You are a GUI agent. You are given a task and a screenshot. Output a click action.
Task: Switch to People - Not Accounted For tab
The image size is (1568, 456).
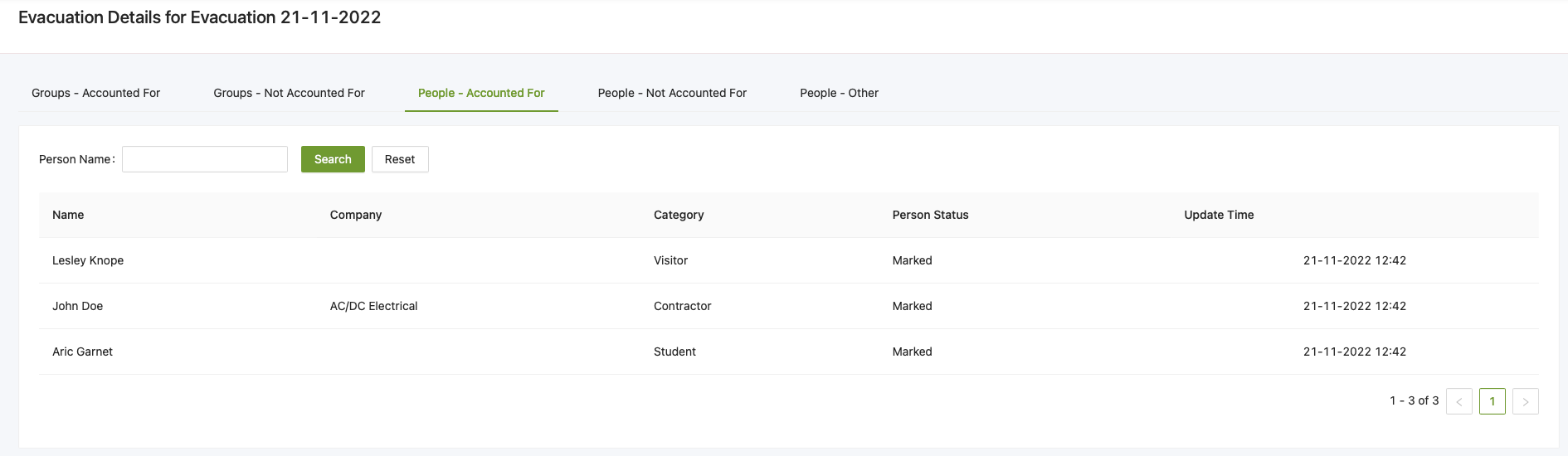pos(672,93)
